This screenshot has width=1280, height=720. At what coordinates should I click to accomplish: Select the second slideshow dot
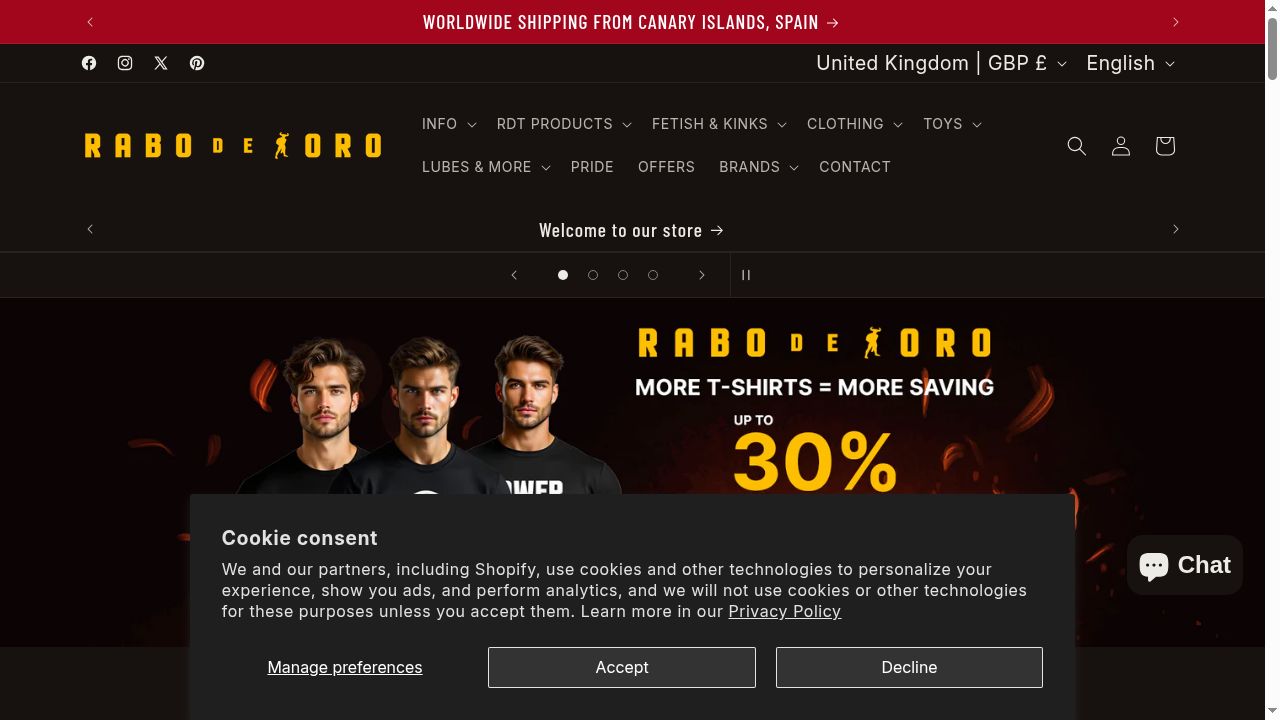(593, 275)
